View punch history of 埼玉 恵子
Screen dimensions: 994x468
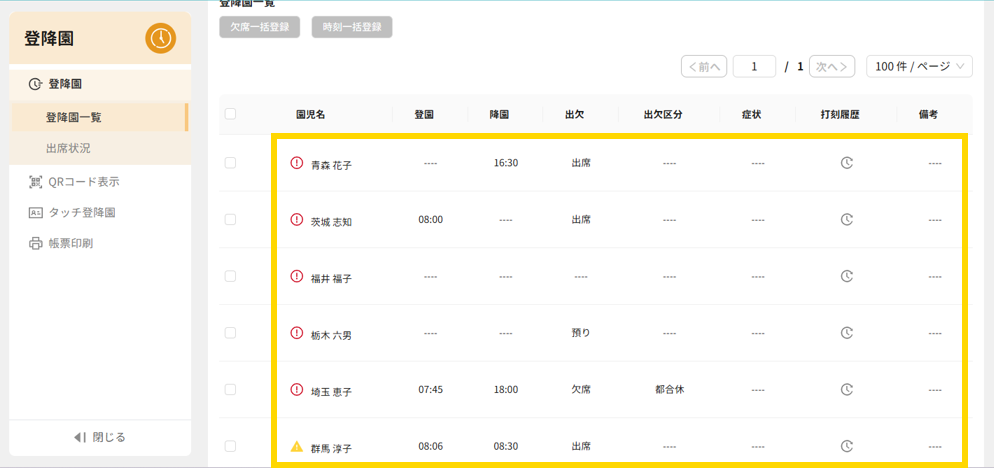pyautogui.click(x=846, y=389)
